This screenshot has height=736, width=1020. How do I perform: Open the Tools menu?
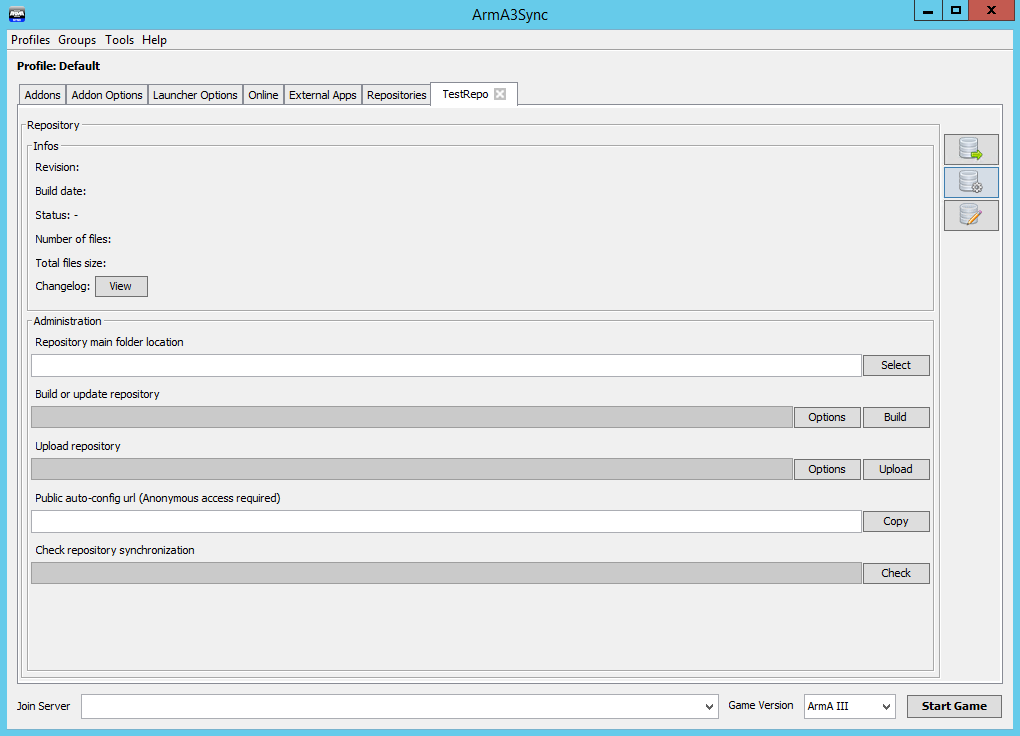119,40
